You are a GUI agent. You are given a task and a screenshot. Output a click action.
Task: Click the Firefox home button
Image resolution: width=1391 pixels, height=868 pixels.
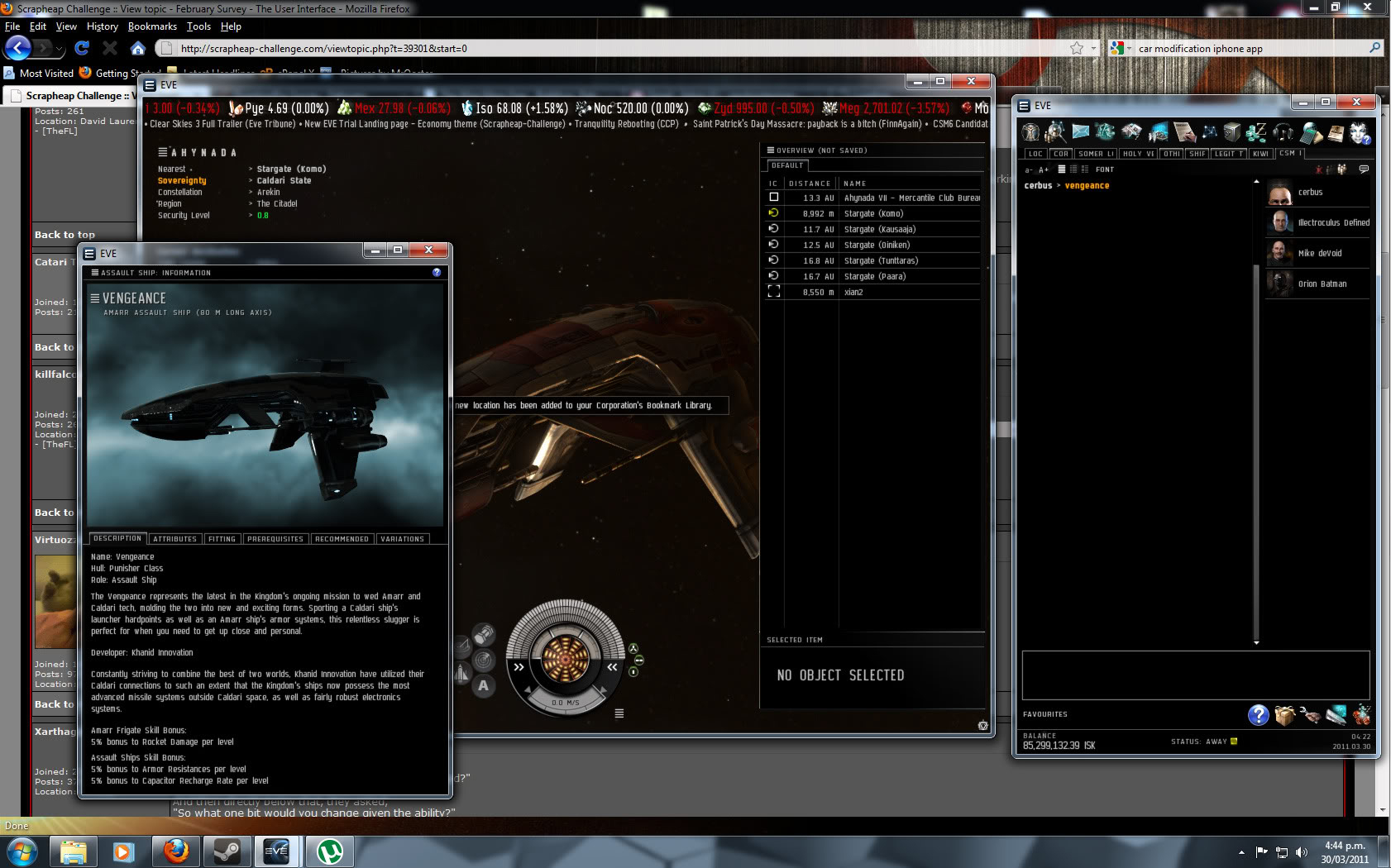click(x=138, y=48)
